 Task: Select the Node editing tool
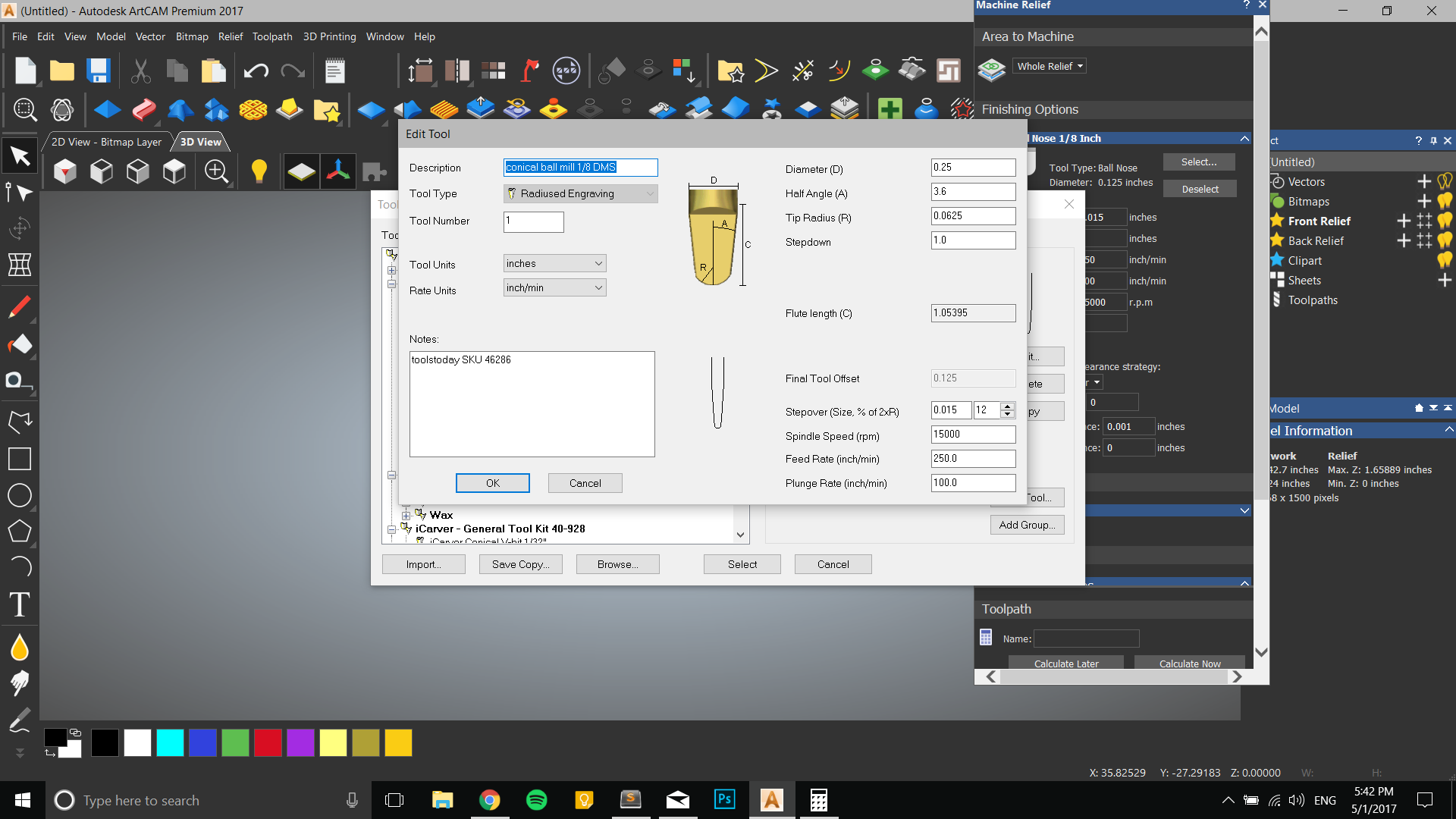(20, 193)
